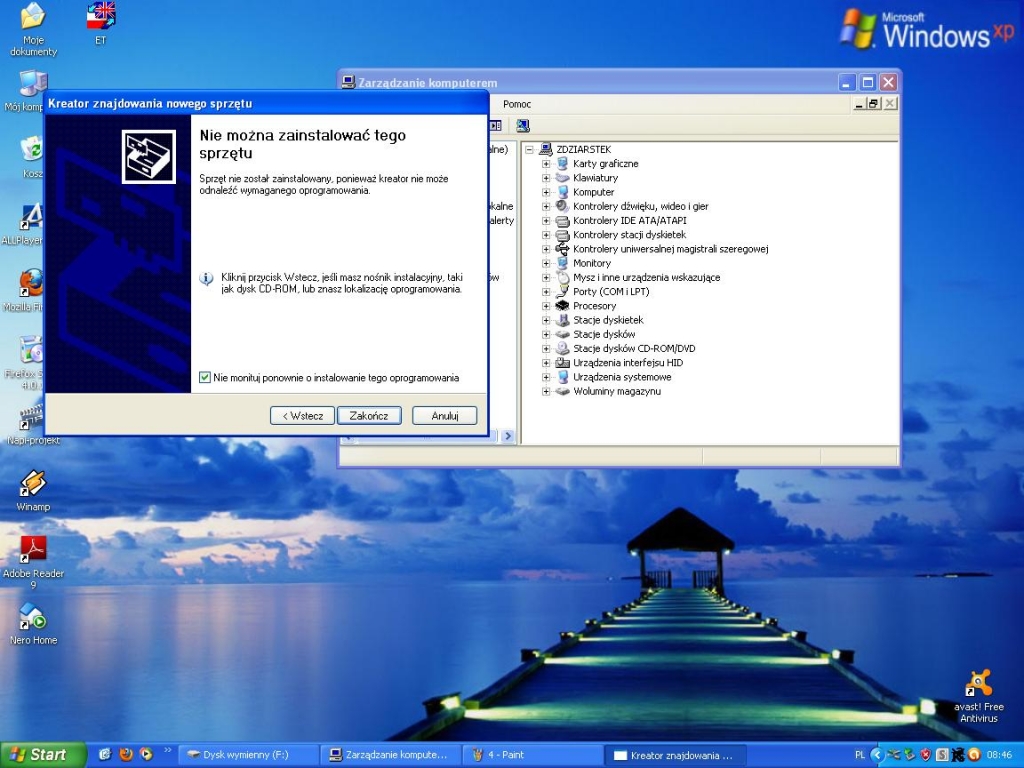This screenshot has height=768, width=1024.
Task: Expand Kontrolery uniwersalnej magistrali szeregowej node
Action: click(x=546, y=249)
